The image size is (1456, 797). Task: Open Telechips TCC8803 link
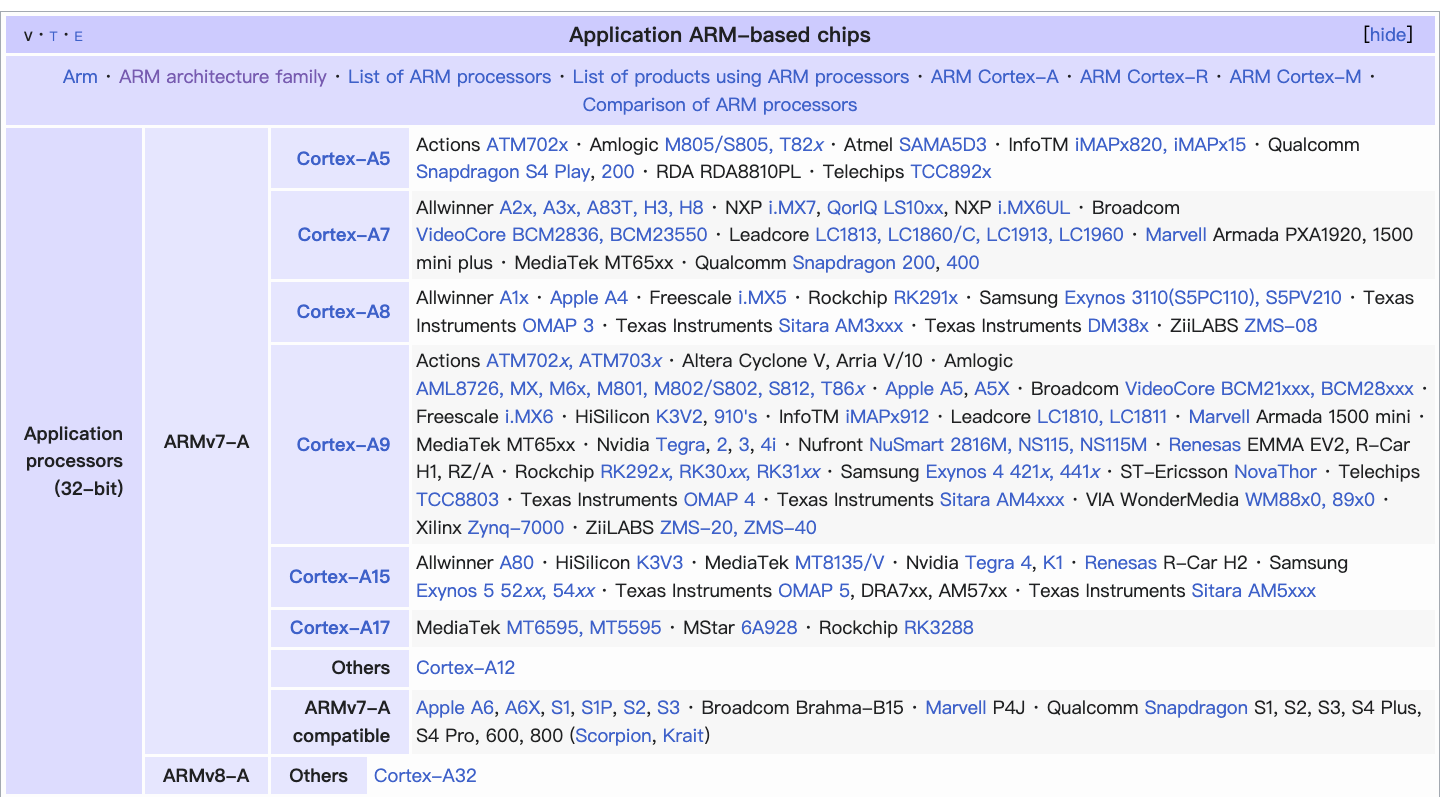click(x=457, y=499)
